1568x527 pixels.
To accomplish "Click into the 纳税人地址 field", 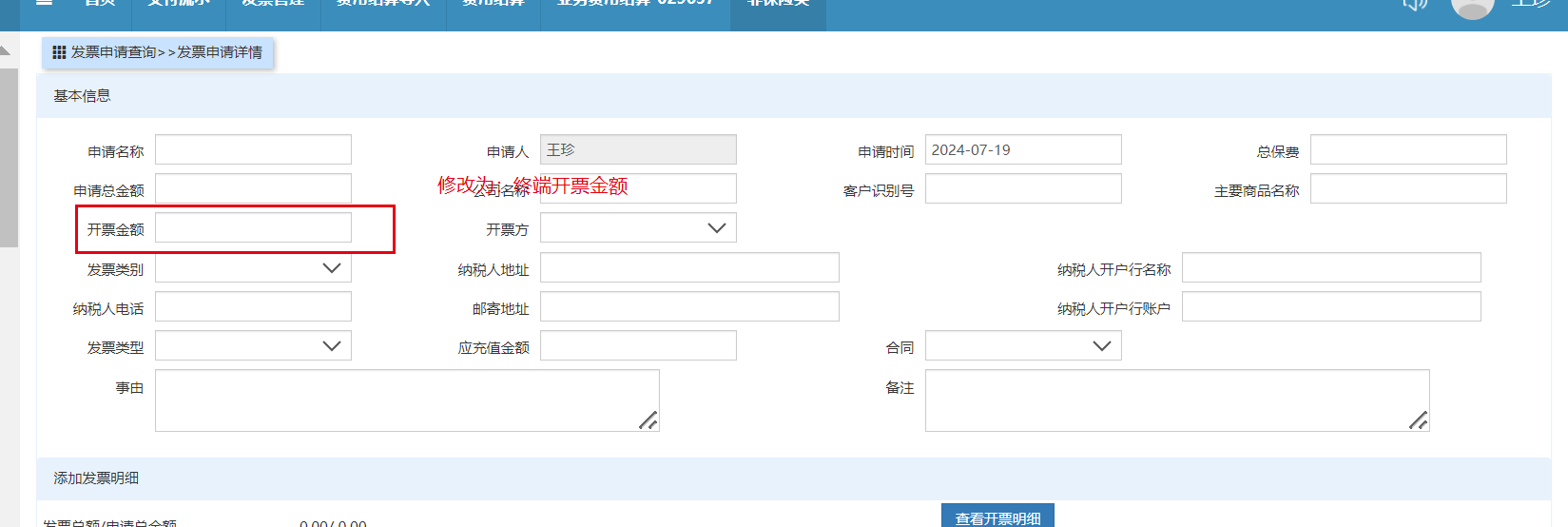I will click(x=688, y=268).
